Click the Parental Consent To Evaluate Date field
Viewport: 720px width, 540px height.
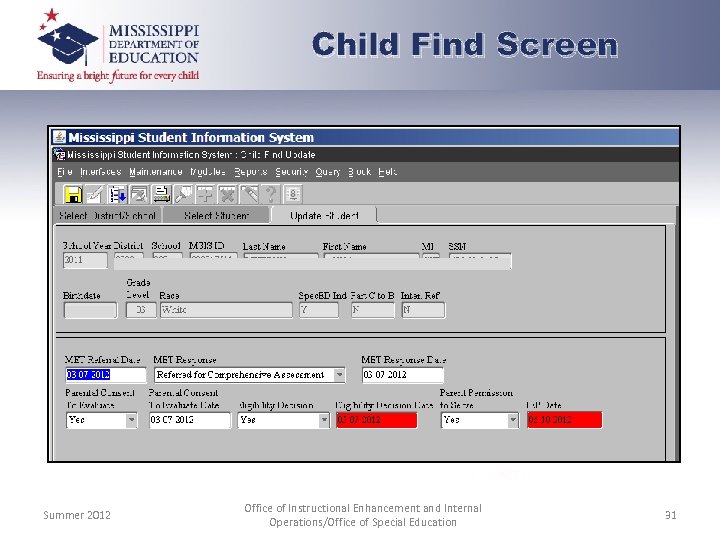tap(190, 420)
